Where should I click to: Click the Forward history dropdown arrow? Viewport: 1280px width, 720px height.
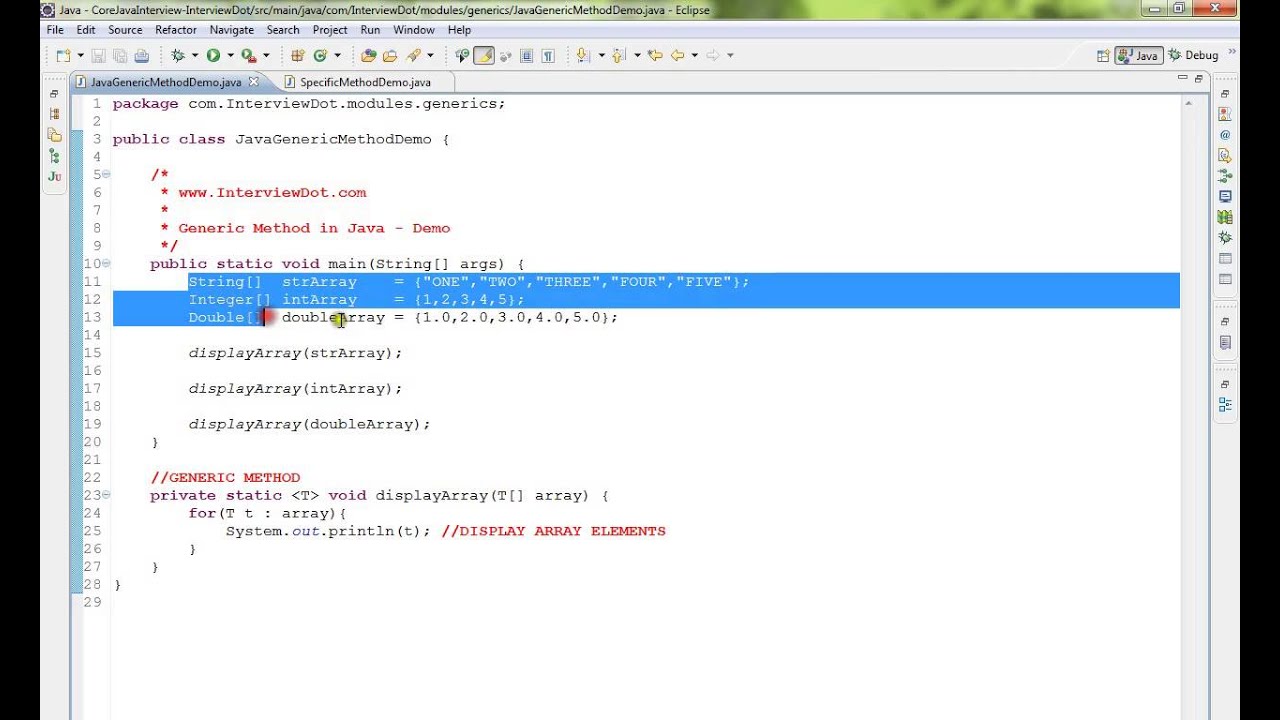pyautogui.click(x=730, y=56)
